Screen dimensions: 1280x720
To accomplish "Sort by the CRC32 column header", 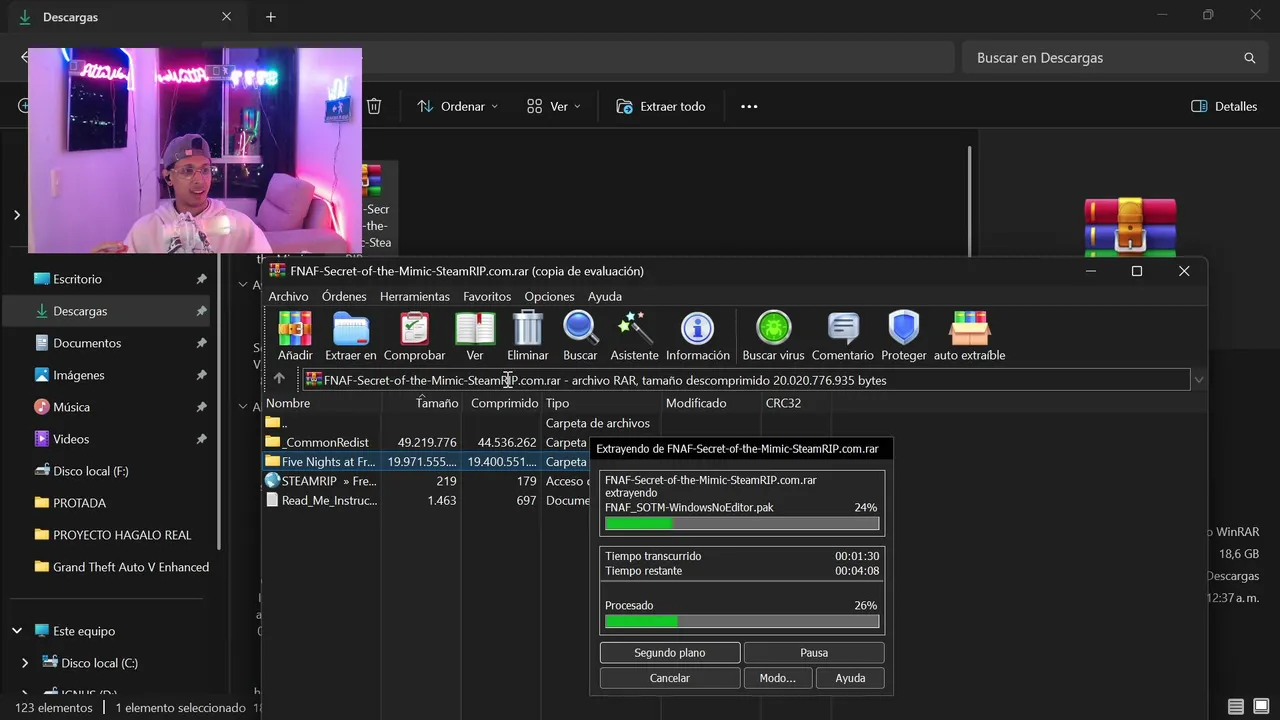I will coord(783,403).
